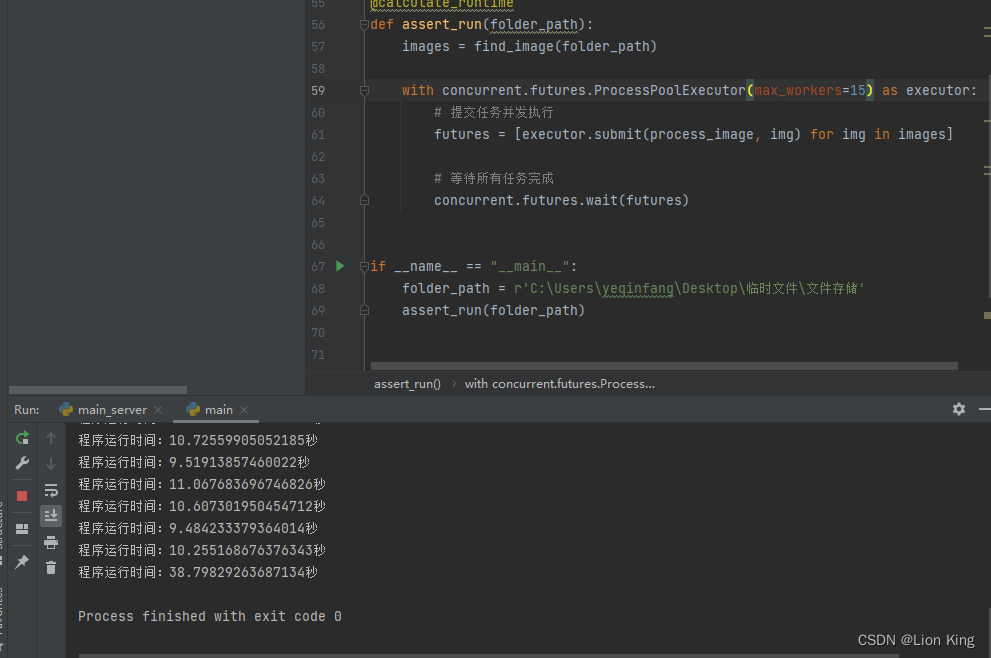Select the main run tab
The width and height of the screenshot is (991, 658).
[216, 409]
